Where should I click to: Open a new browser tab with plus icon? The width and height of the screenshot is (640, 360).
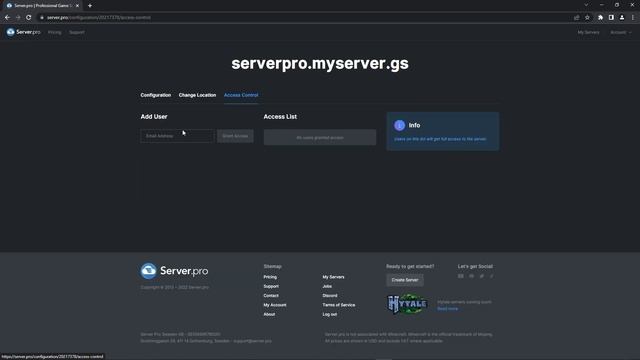coord(90,6)
